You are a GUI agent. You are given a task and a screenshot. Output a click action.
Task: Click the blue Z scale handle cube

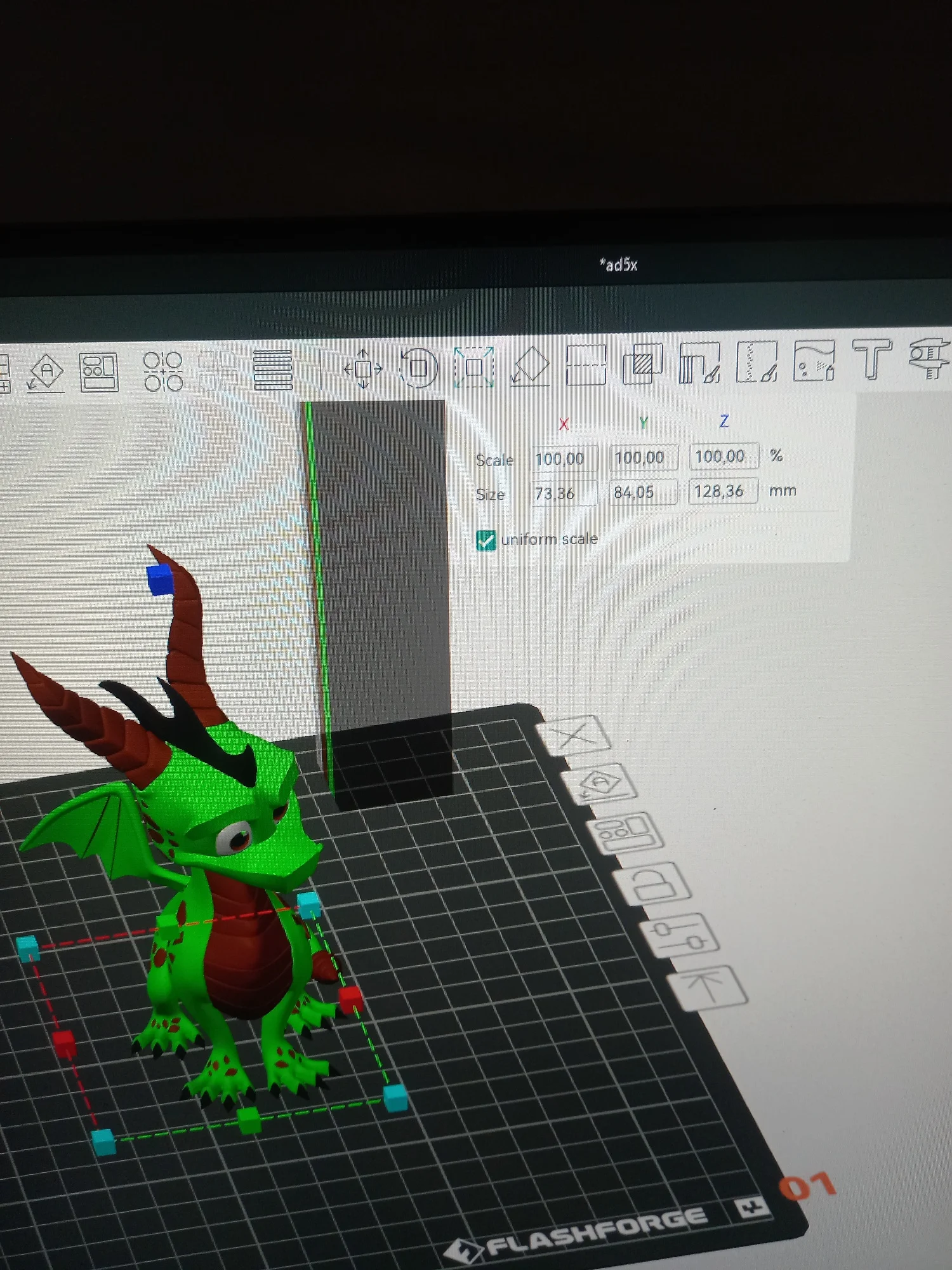click(x=159, y=580)
